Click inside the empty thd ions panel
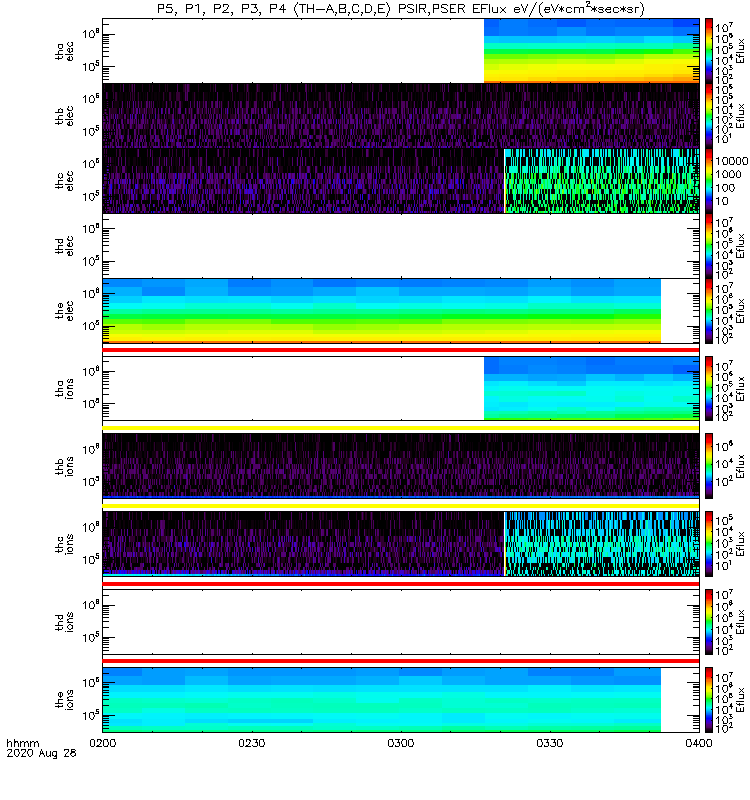This screenshot has height=800, width=750. point(401,622)
